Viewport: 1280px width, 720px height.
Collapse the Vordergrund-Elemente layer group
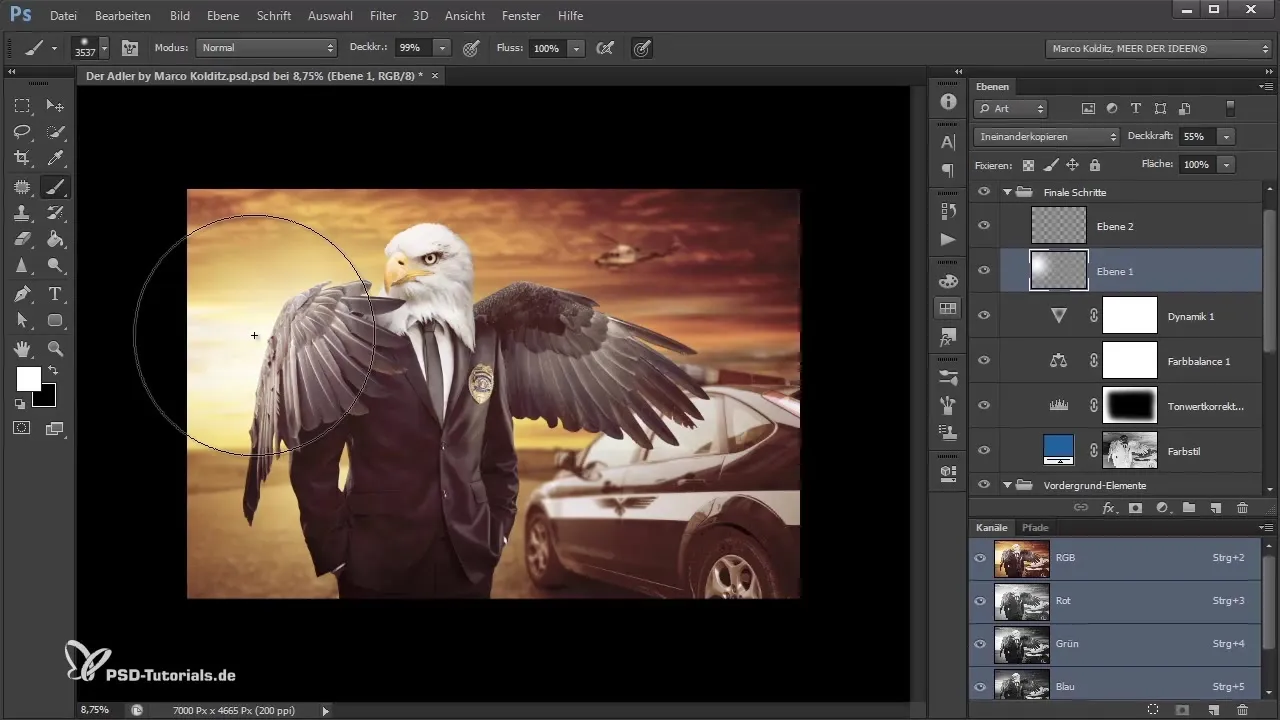[x=1007, y=485]
